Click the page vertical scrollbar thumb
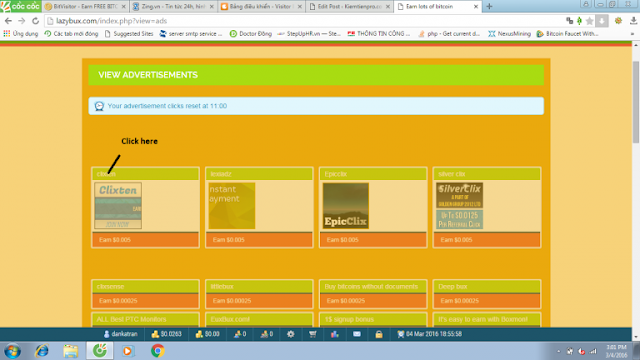The height and width of the screenshot is (360, 640). (x=636, y=102)
